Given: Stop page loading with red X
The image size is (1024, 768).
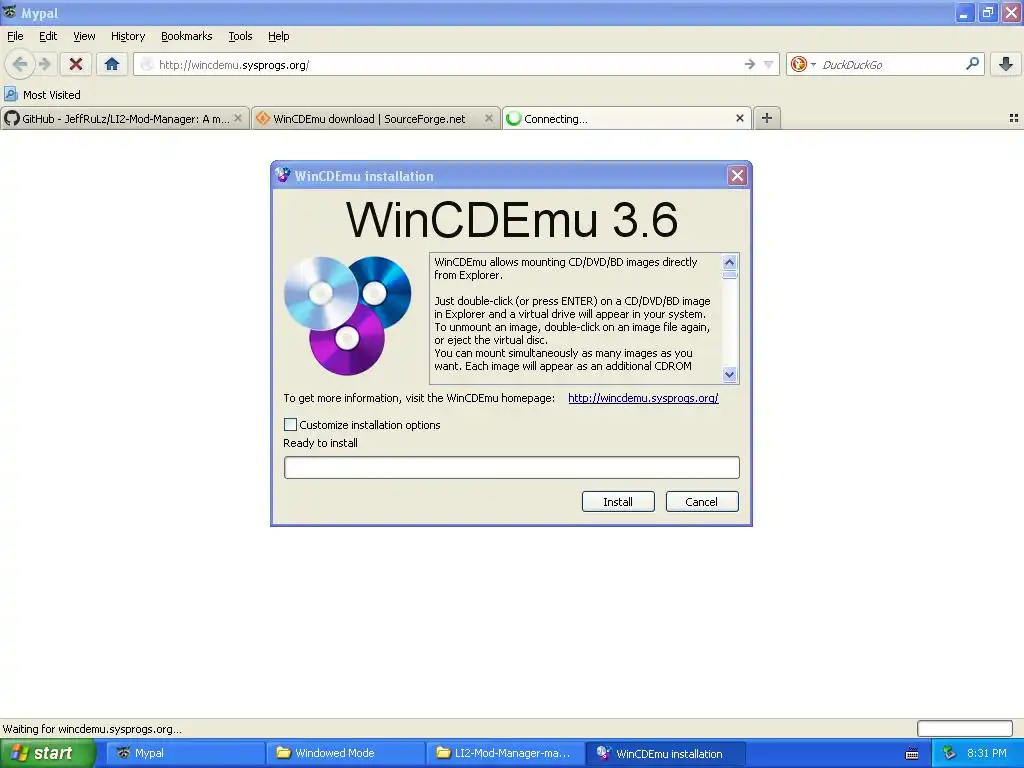Looking at the screenshot, I should 76,64.
